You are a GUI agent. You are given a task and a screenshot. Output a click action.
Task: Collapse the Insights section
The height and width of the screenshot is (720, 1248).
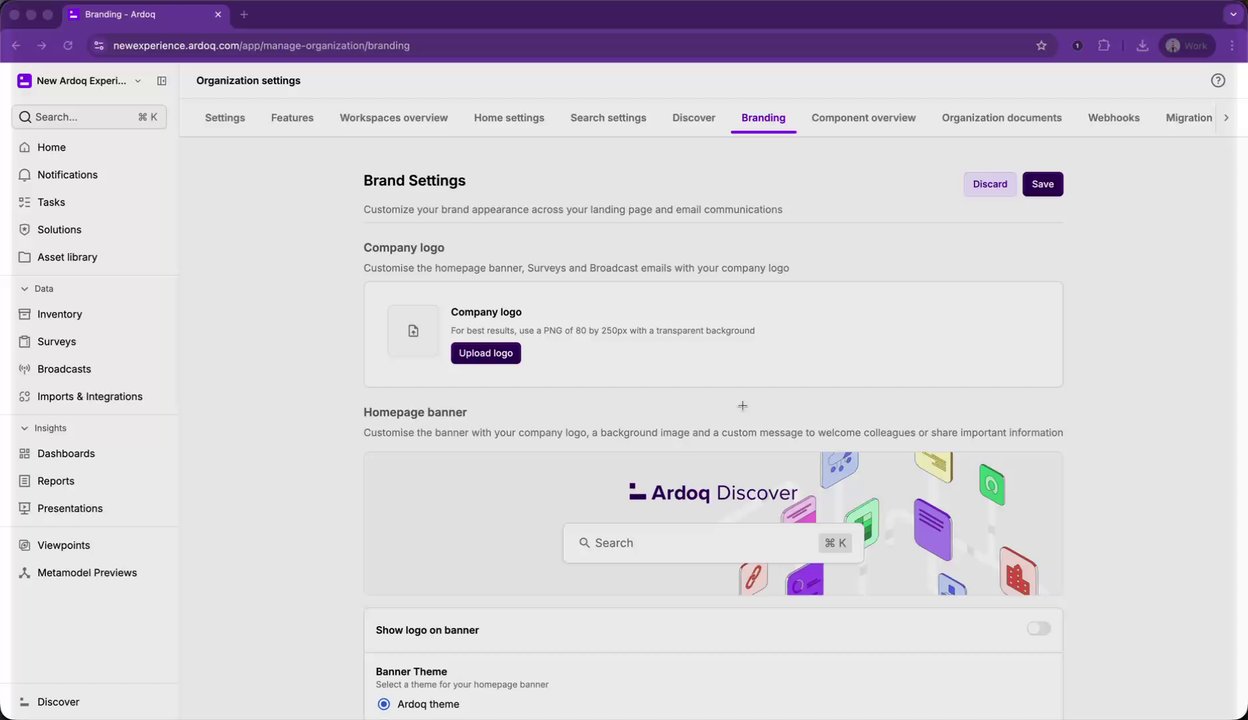click(24, 428)
